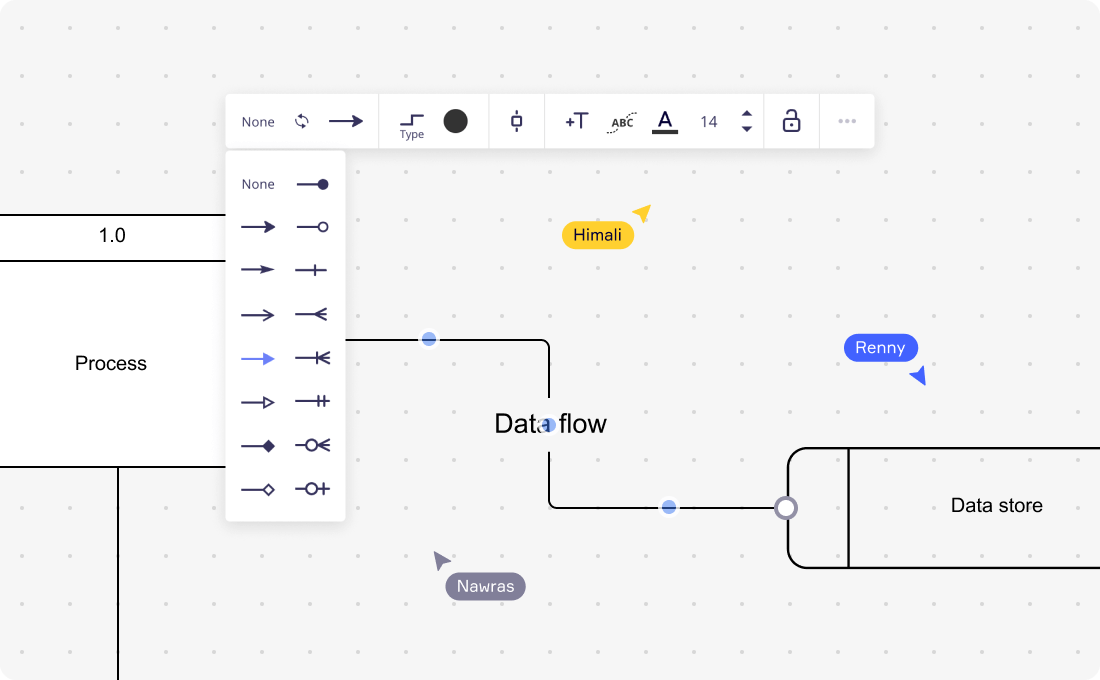Click the more options ellipsis button
1100x680 pixels.
pos(847,121)
